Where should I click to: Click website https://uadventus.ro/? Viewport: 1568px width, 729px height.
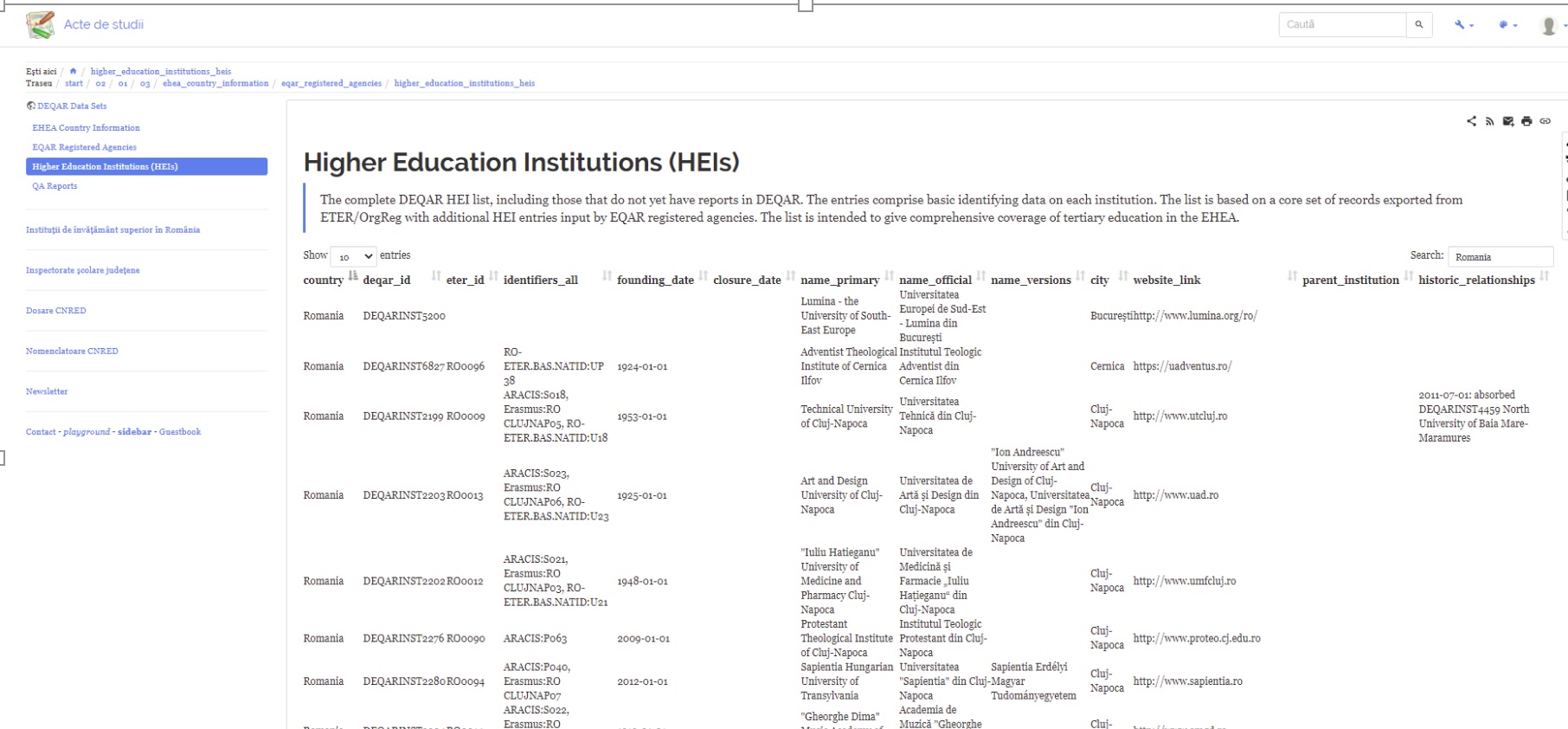pos(1182,366)
